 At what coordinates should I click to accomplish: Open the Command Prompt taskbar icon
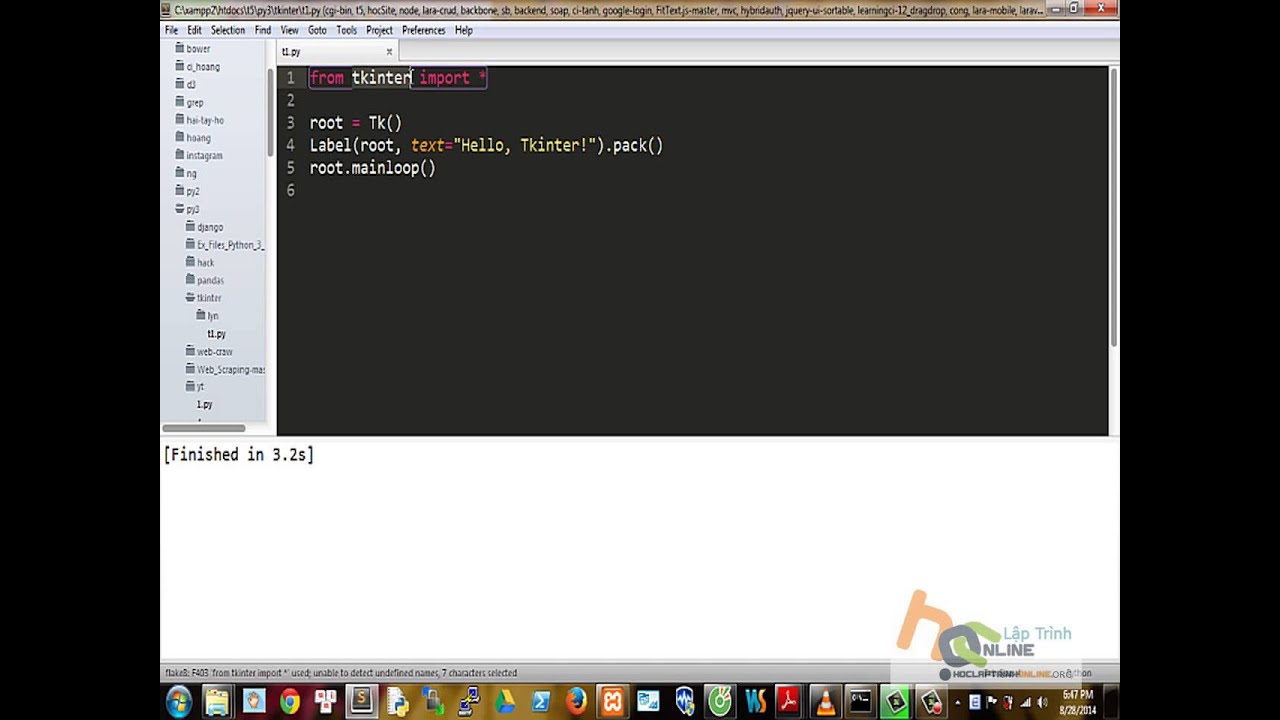pos(861,701)
